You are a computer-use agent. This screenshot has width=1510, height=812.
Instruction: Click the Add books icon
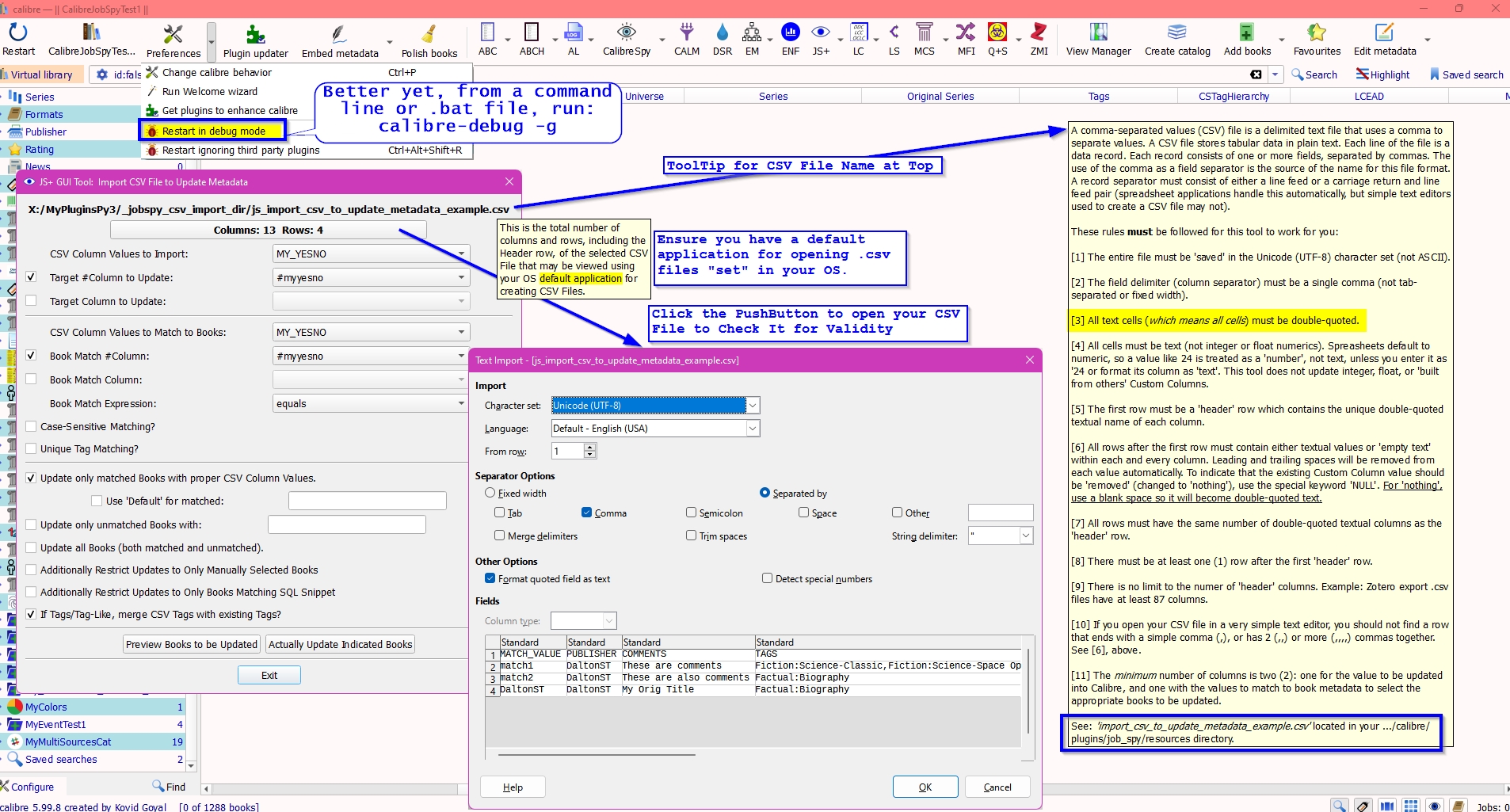click(x=1247, y=32)
